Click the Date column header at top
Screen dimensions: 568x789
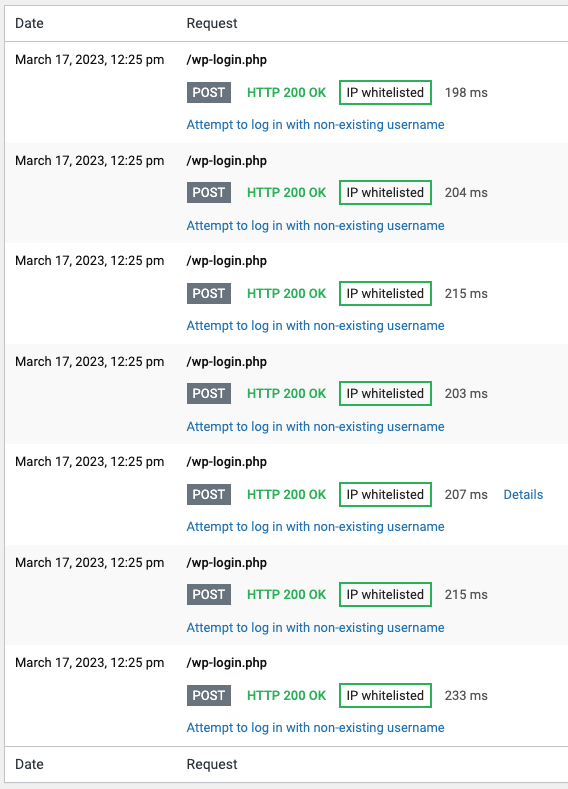tap(29, 23)
